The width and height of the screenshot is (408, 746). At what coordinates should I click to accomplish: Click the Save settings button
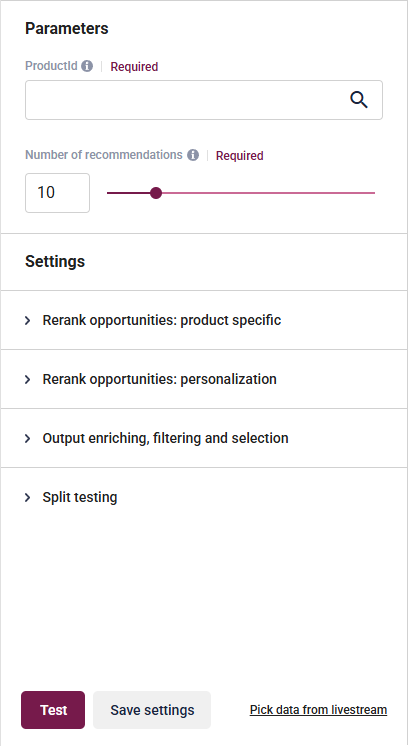point(152,710)
